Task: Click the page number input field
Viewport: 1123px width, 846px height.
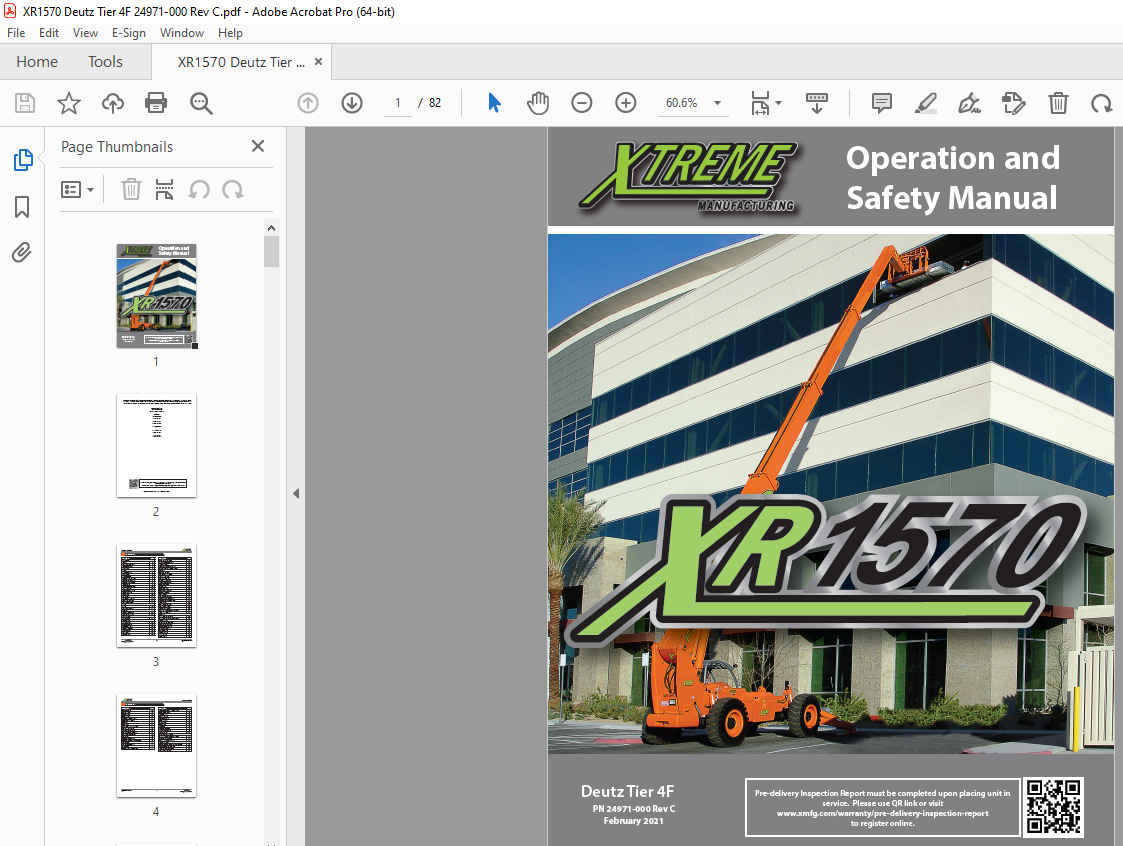Action: point(397,103)
